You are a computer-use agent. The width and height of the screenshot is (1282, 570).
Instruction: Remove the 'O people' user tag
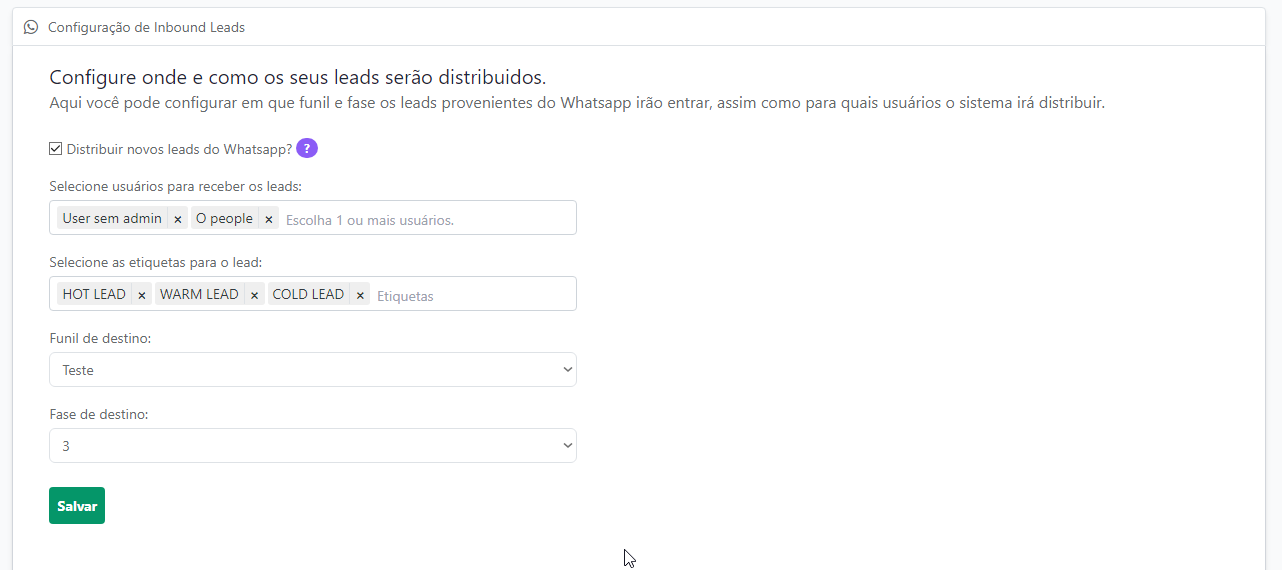[x=268, y=219]
